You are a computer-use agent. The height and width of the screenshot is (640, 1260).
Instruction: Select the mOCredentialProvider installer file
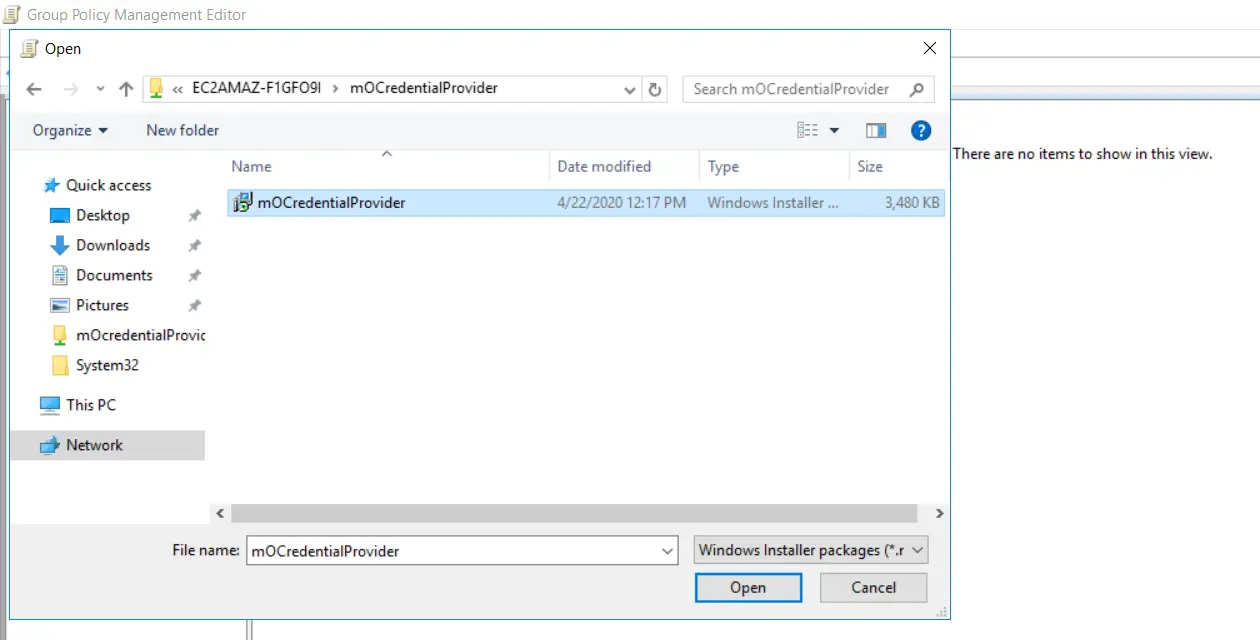click(x=586, y=202)
